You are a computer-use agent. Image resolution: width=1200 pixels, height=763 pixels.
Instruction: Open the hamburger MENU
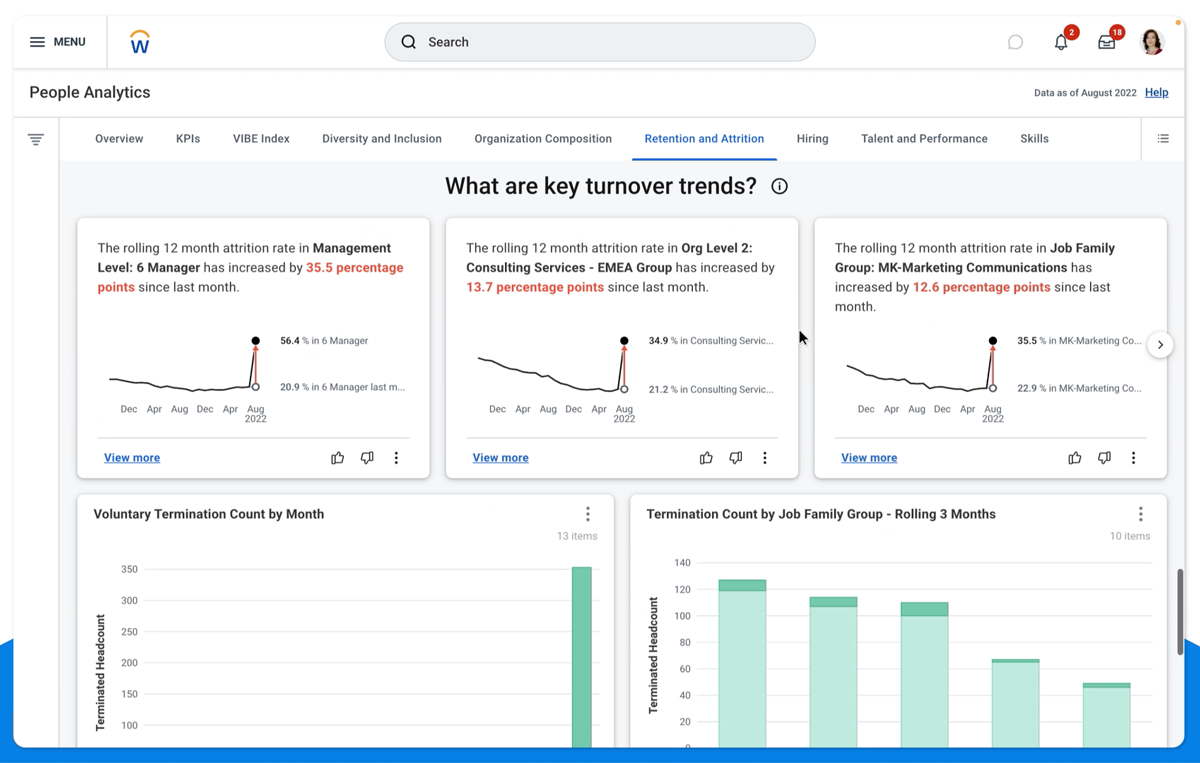click(x=57, y=42)
